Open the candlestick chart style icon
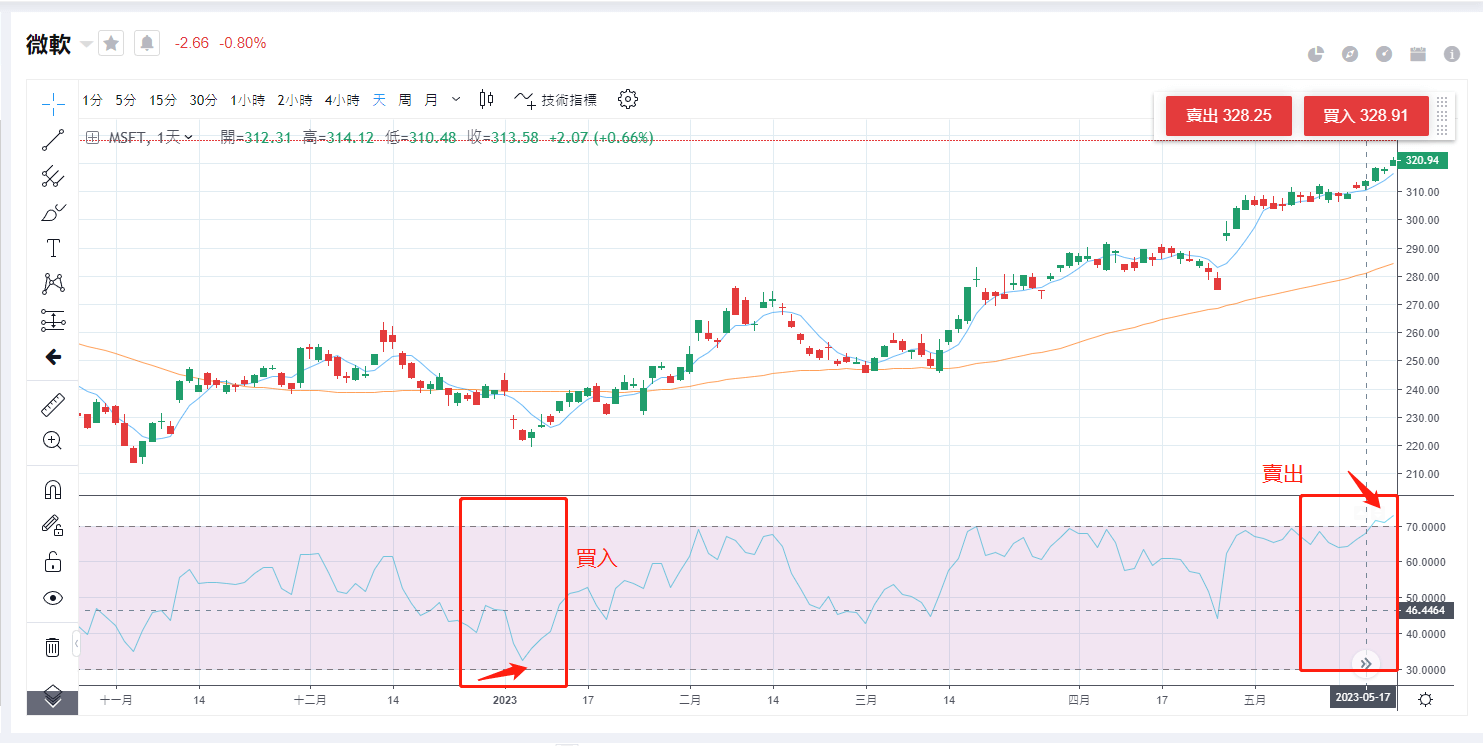This screenshot has width=1483, height=746. (x=487, y=99)
